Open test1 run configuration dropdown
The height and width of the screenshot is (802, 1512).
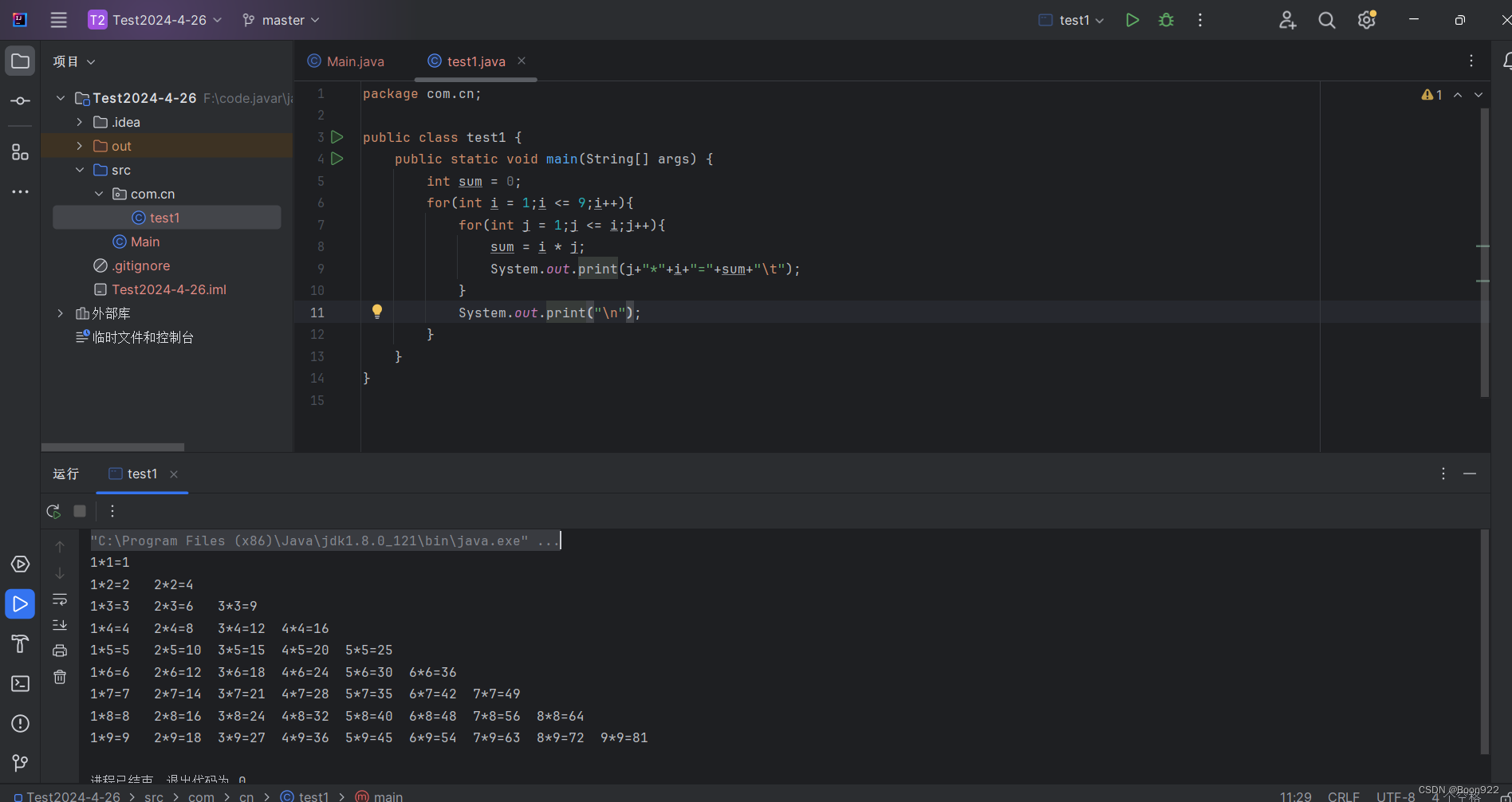click(x=1072, y=20)
